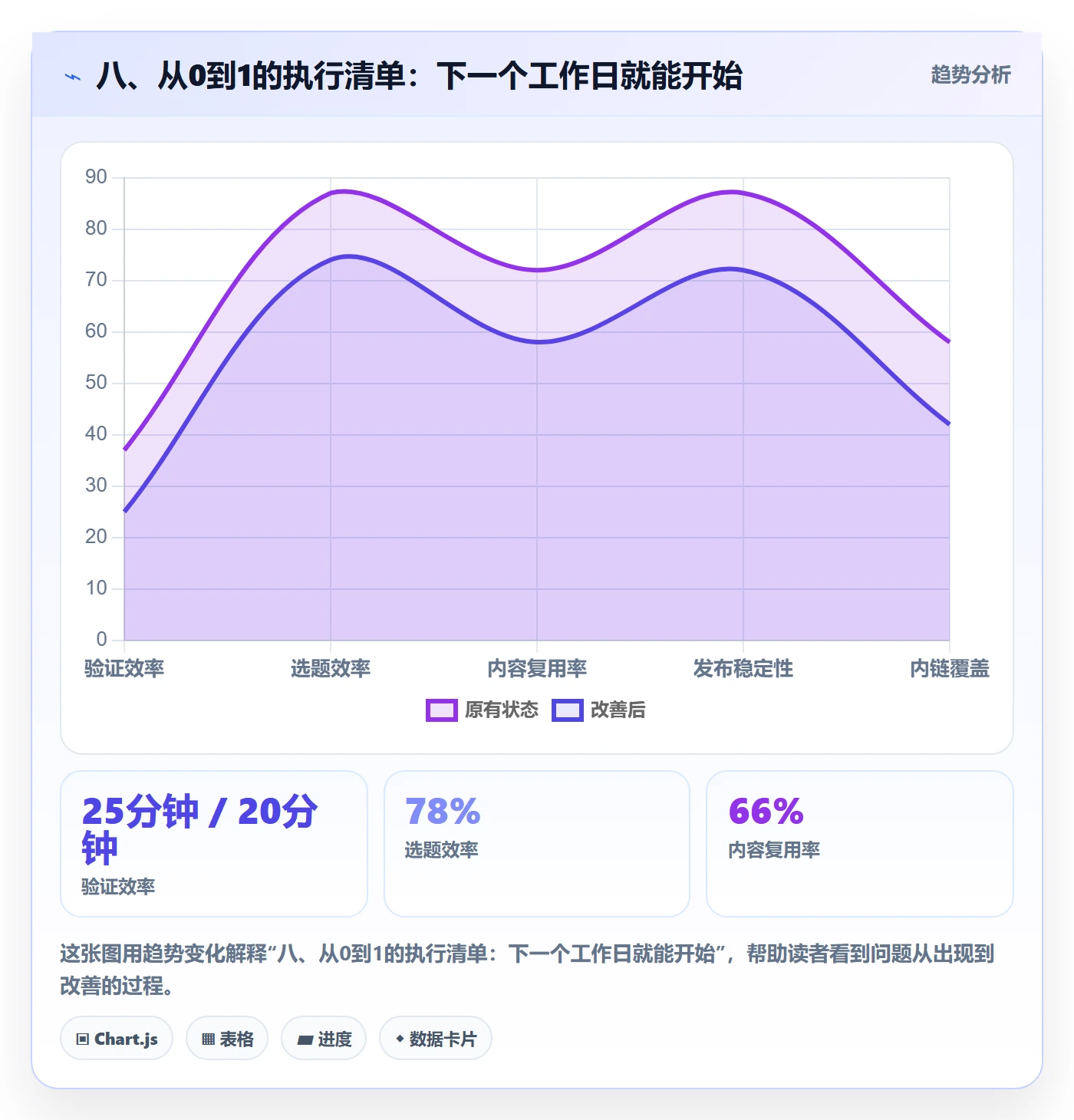Click the 选题效率 x-axis label
This screenshot has width=1074, height=1120.
(331, 669)
